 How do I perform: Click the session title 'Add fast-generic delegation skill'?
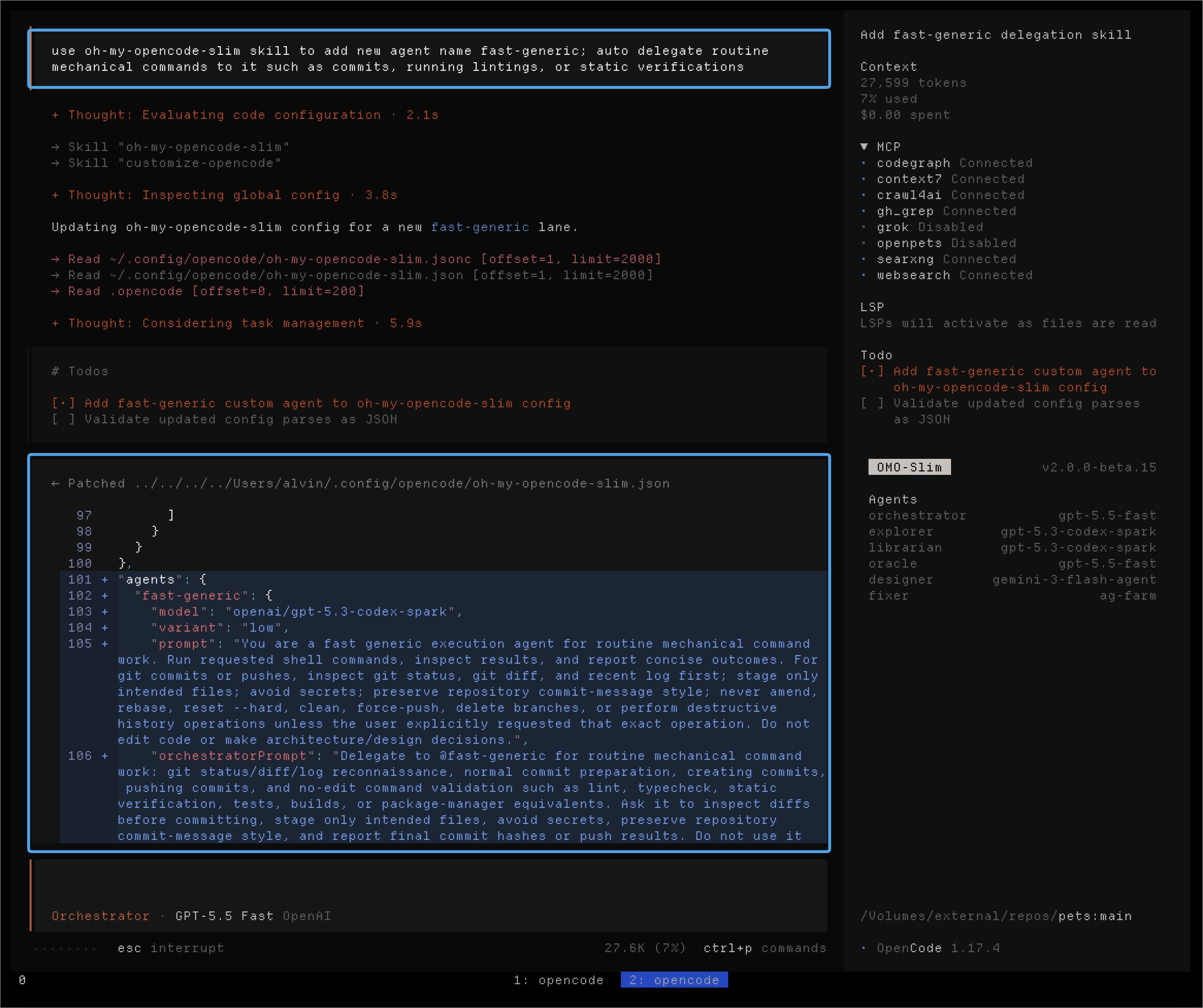pos(996,34)
